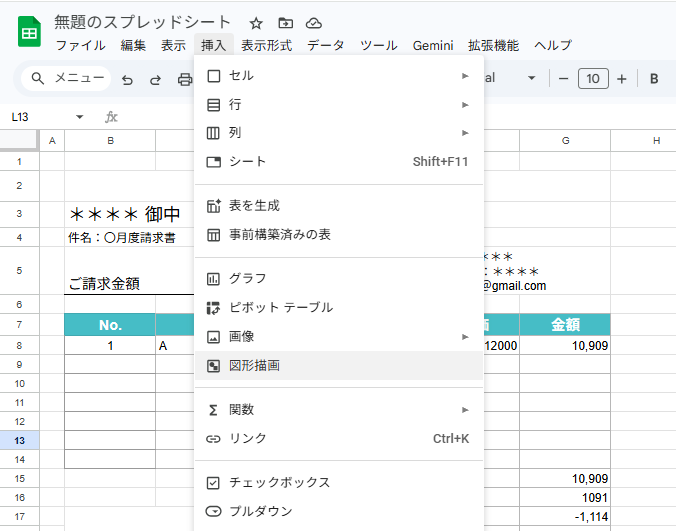Open the 表示形式 menu
Image resolution: width=676 pixels, height=531 pixels.
(x=266, y=45)
